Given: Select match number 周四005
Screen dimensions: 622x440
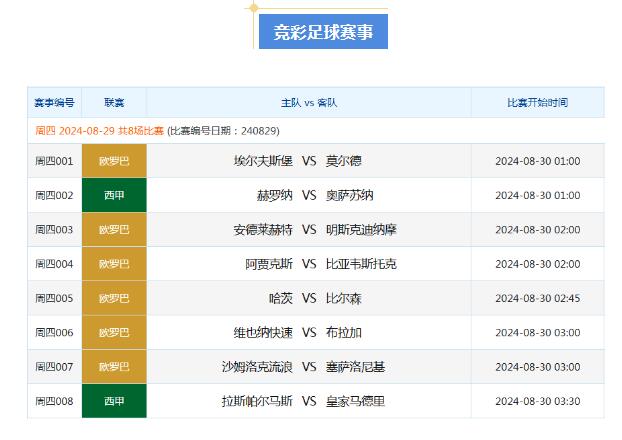Looking at the screenshot, I should coord(54,298).
